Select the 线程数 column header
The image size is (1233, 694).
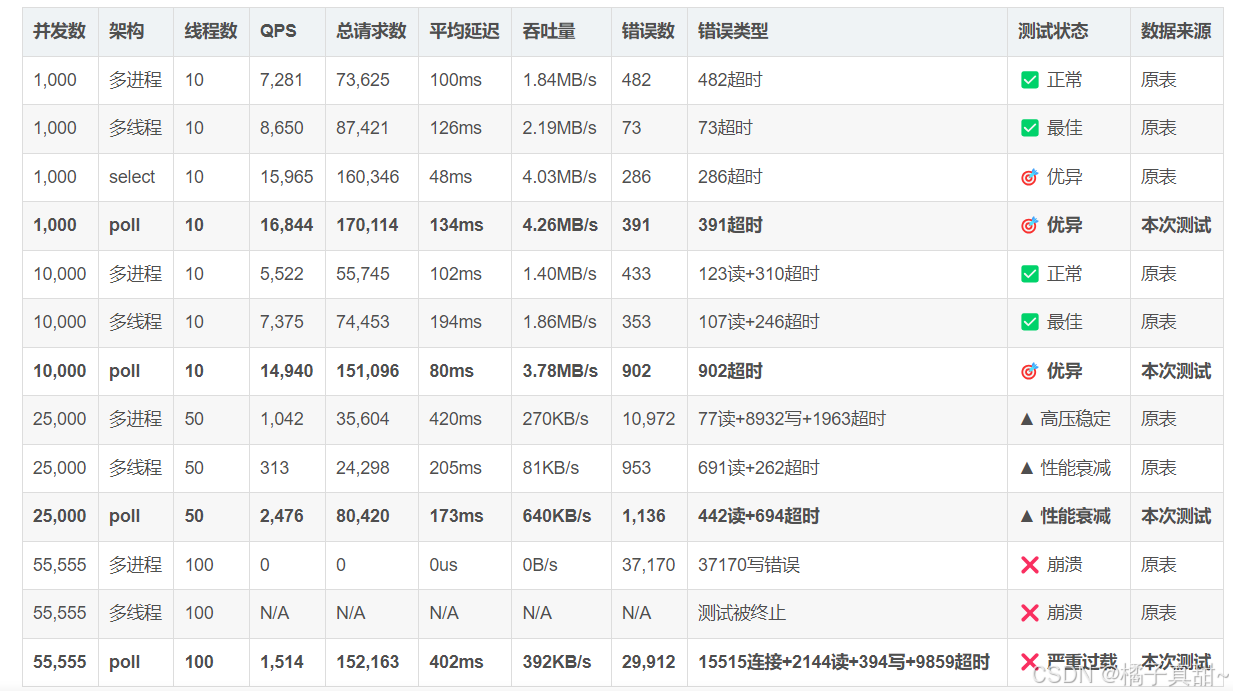[211, 32]
